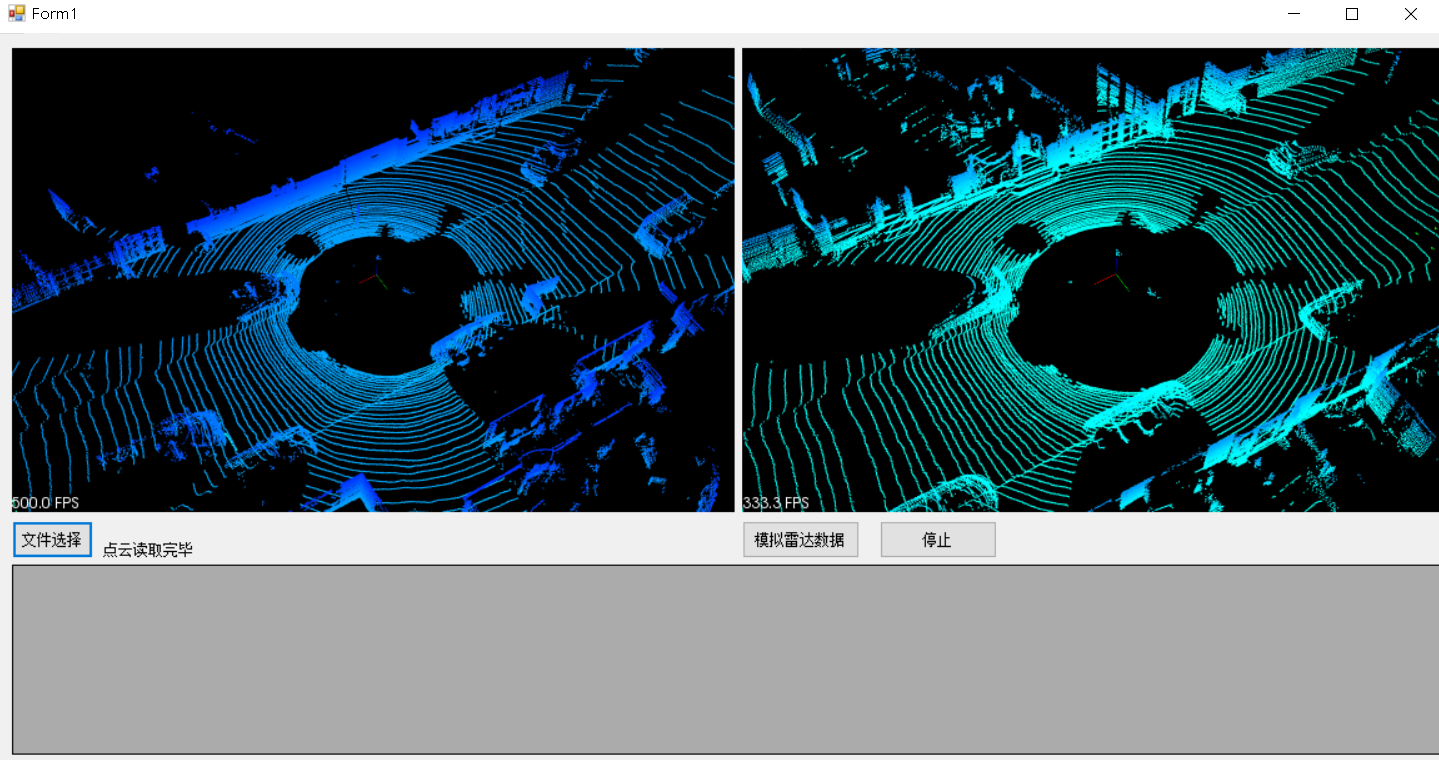Click the 333.3 FPS readout
The width and height of the screenshot is (1439, 760).
[776, 503]
